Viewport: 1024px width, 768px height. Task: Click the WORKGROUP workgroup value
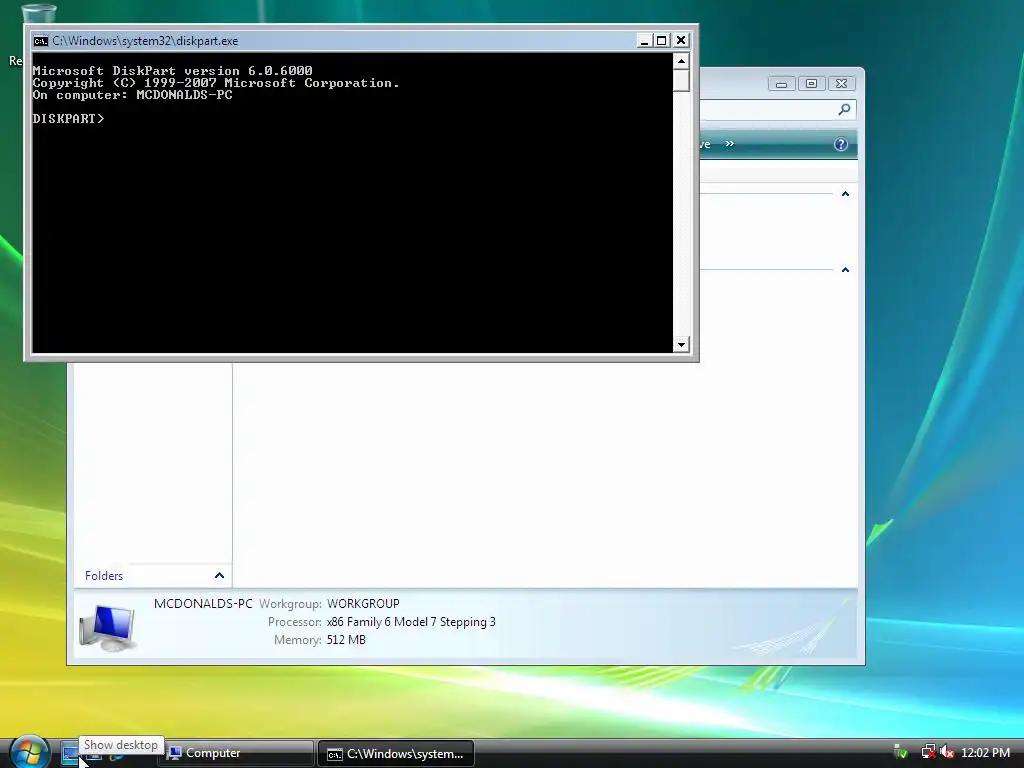(363, 603)
